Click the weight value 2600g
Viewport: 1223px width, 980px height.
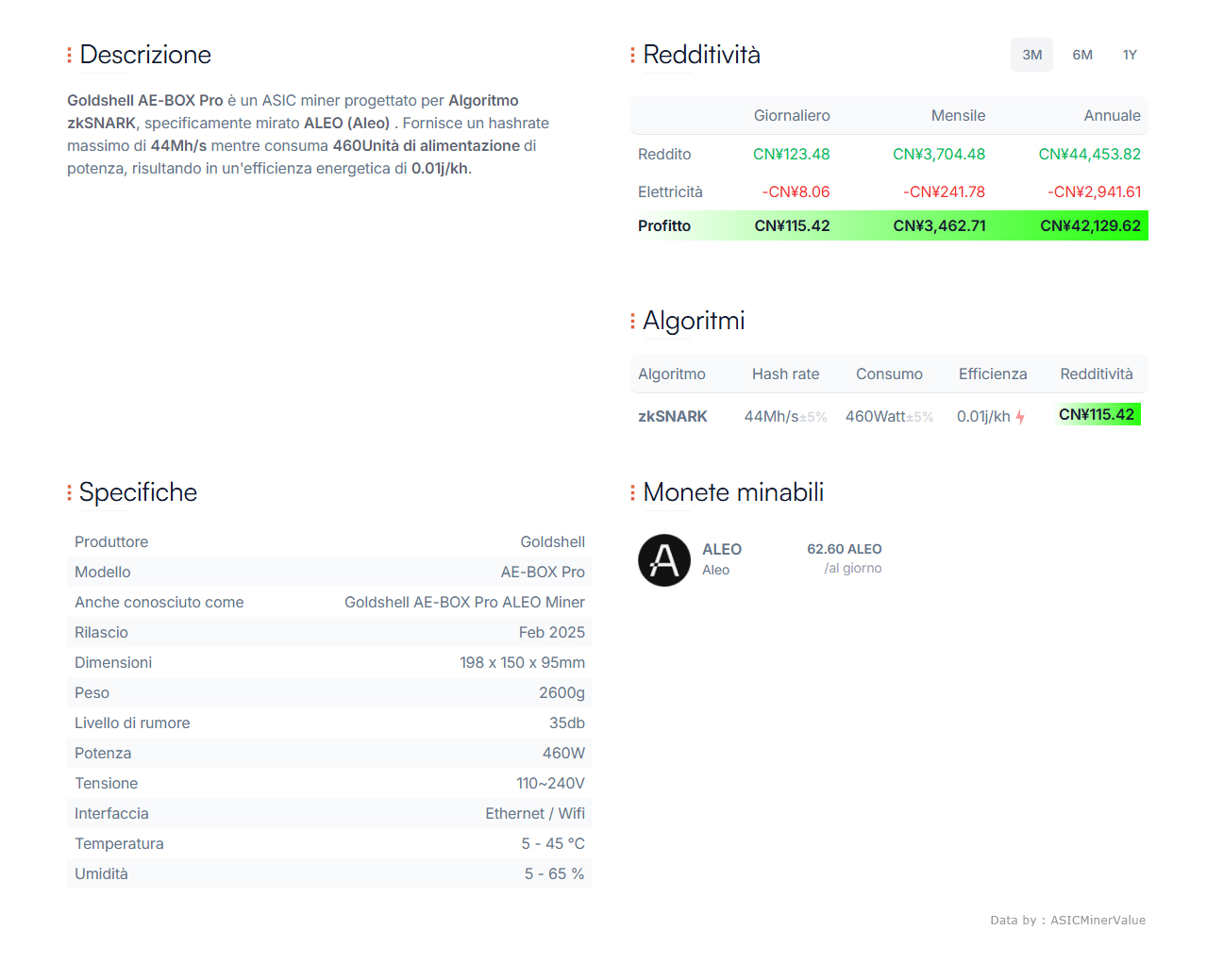561,692
